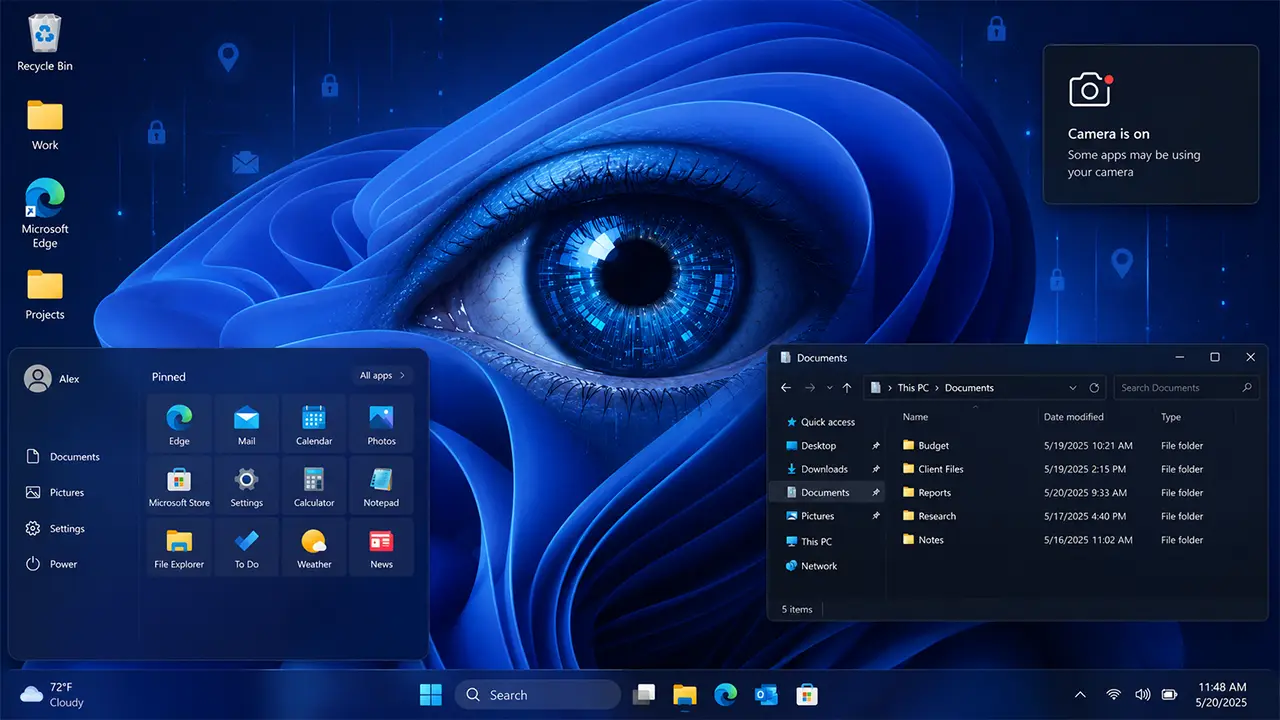The image size is (1280, 720).
Task: Click the Wi-Fi icon in system tray
Action: pos(1113,694)
